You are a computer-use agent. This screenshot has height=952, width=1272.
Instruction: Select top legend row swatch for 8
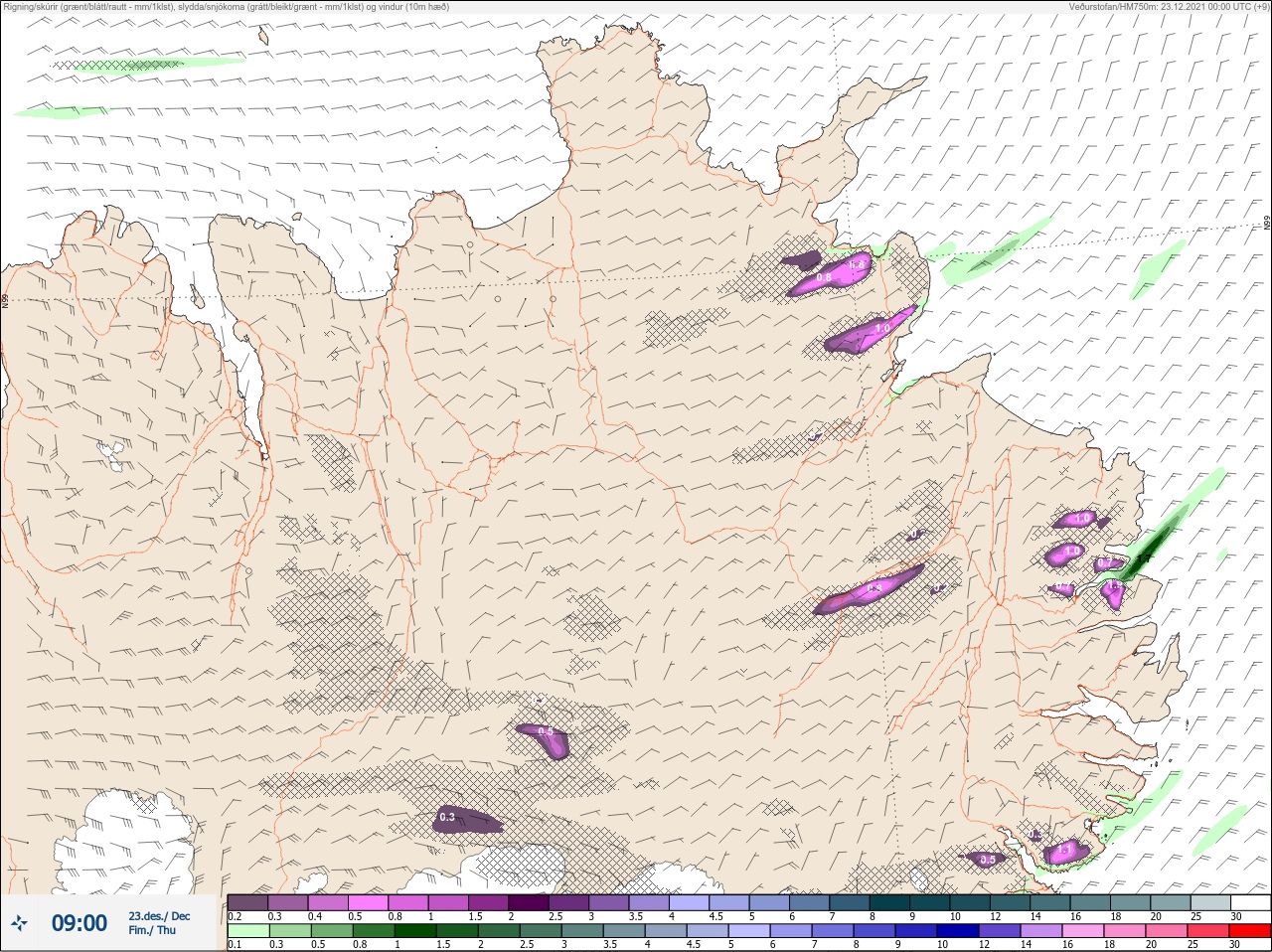(x=891, y=902)
